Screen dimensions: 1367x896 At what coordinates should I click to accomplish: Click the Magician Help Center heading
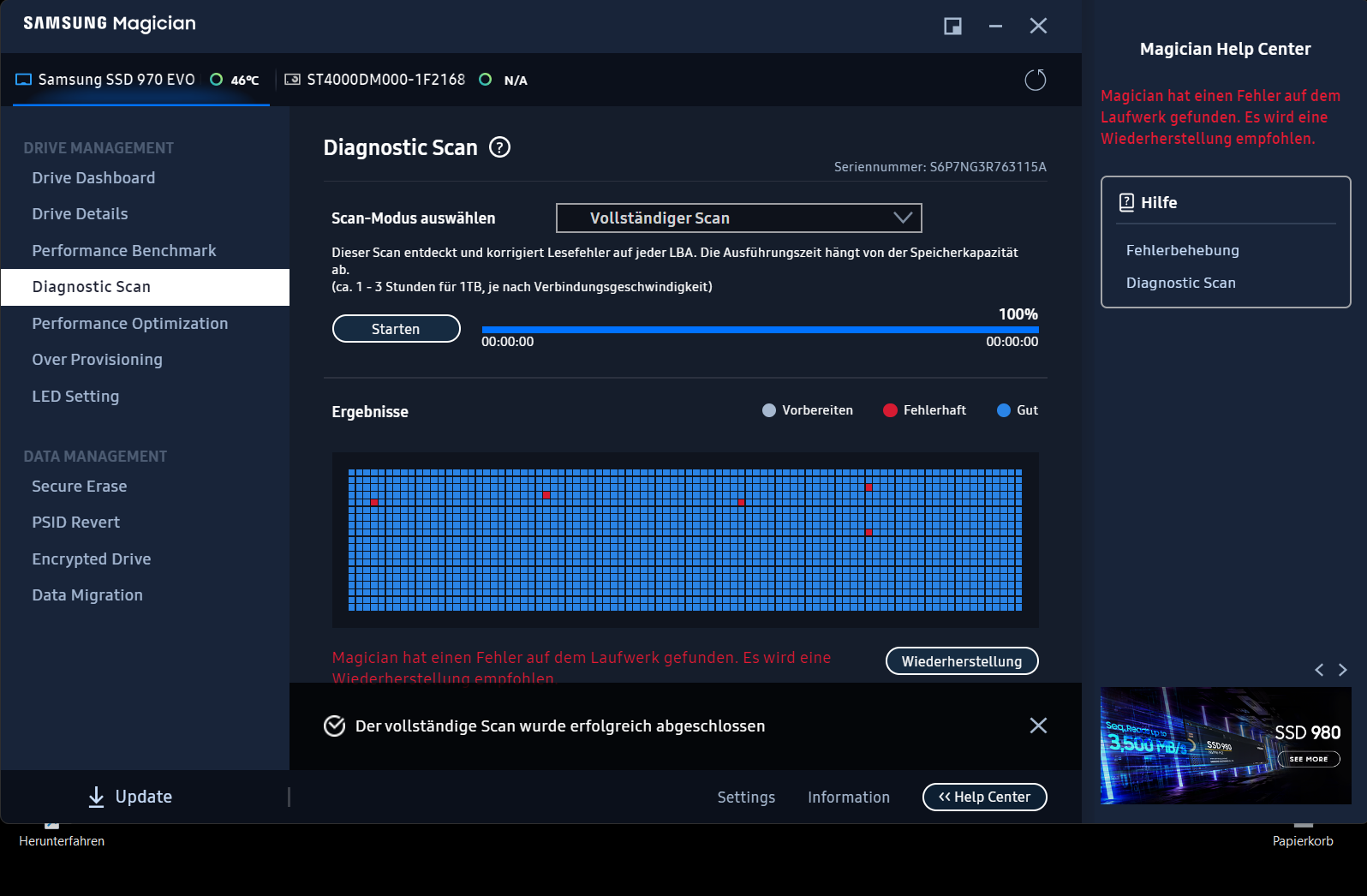1225,49
